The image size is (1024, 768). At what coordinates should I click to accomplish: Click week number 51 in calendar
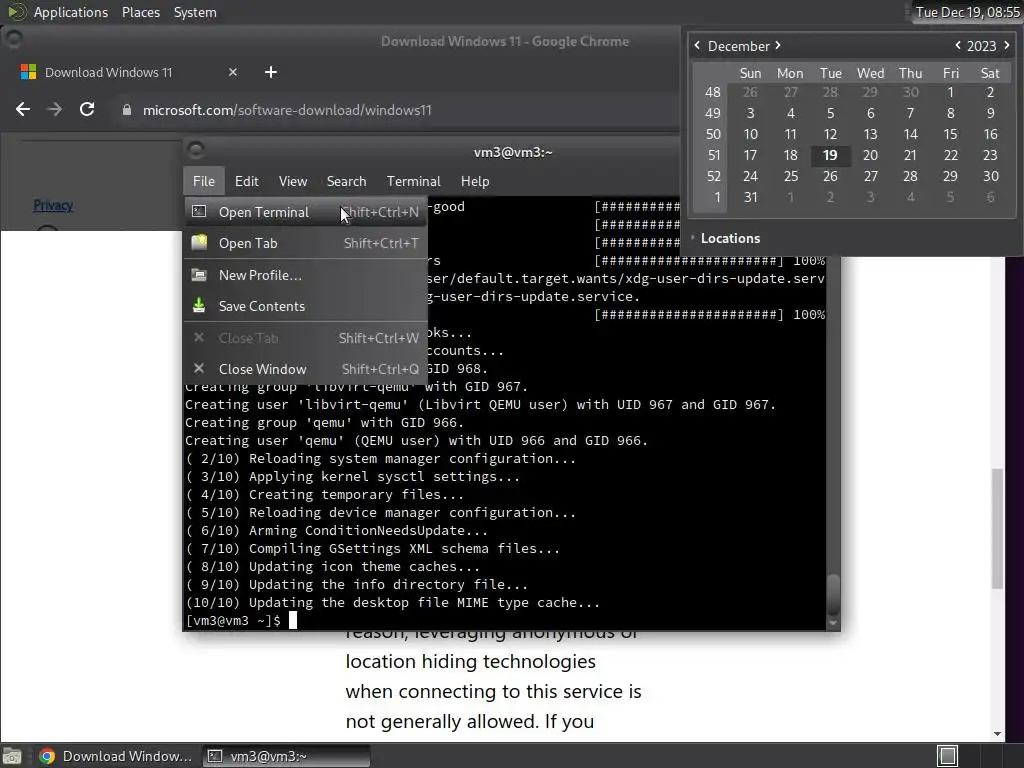tap(713, 155)
